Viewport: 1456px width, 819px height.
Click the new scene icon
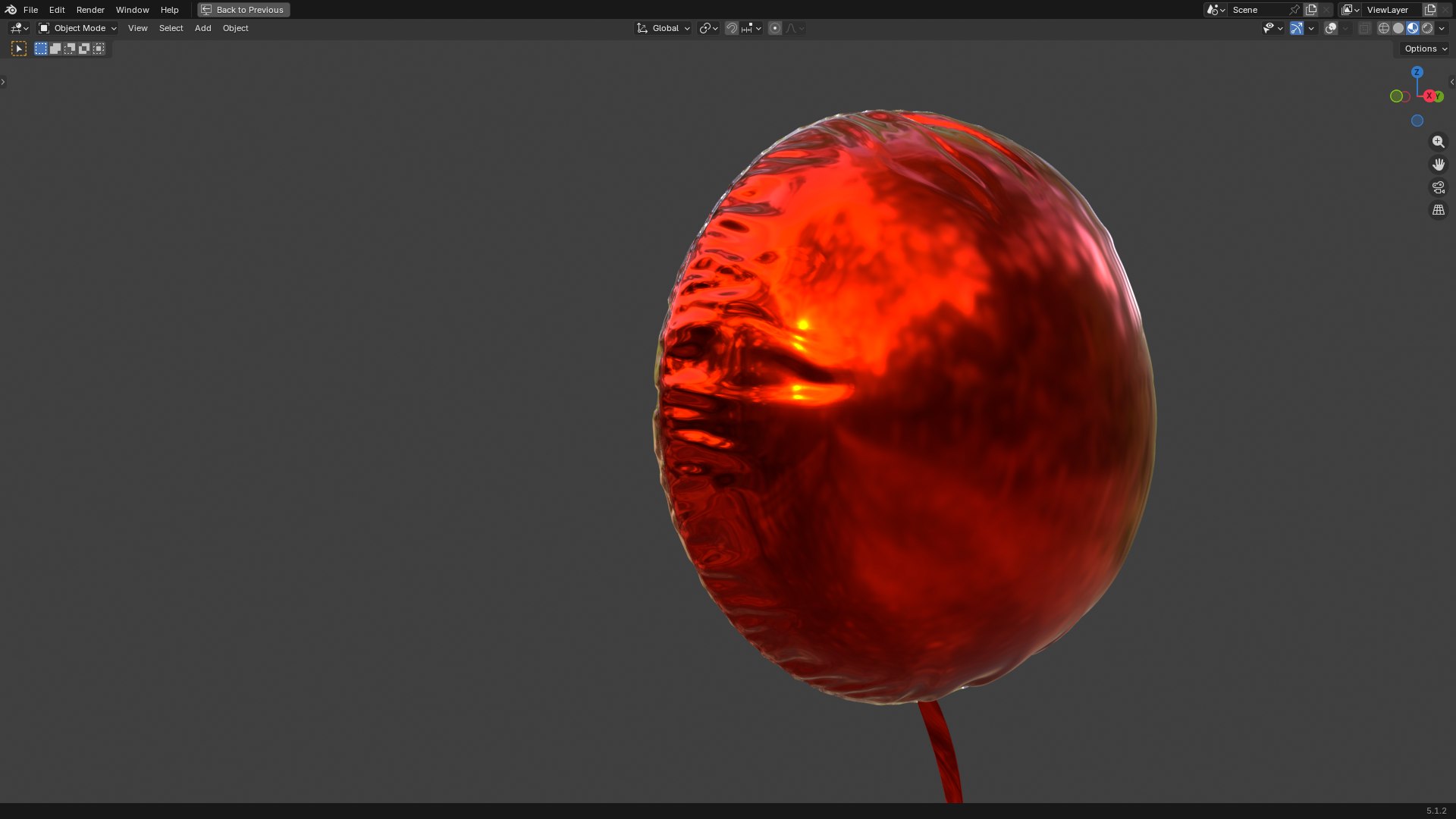pyautogui.click(x=1311, y=10)
